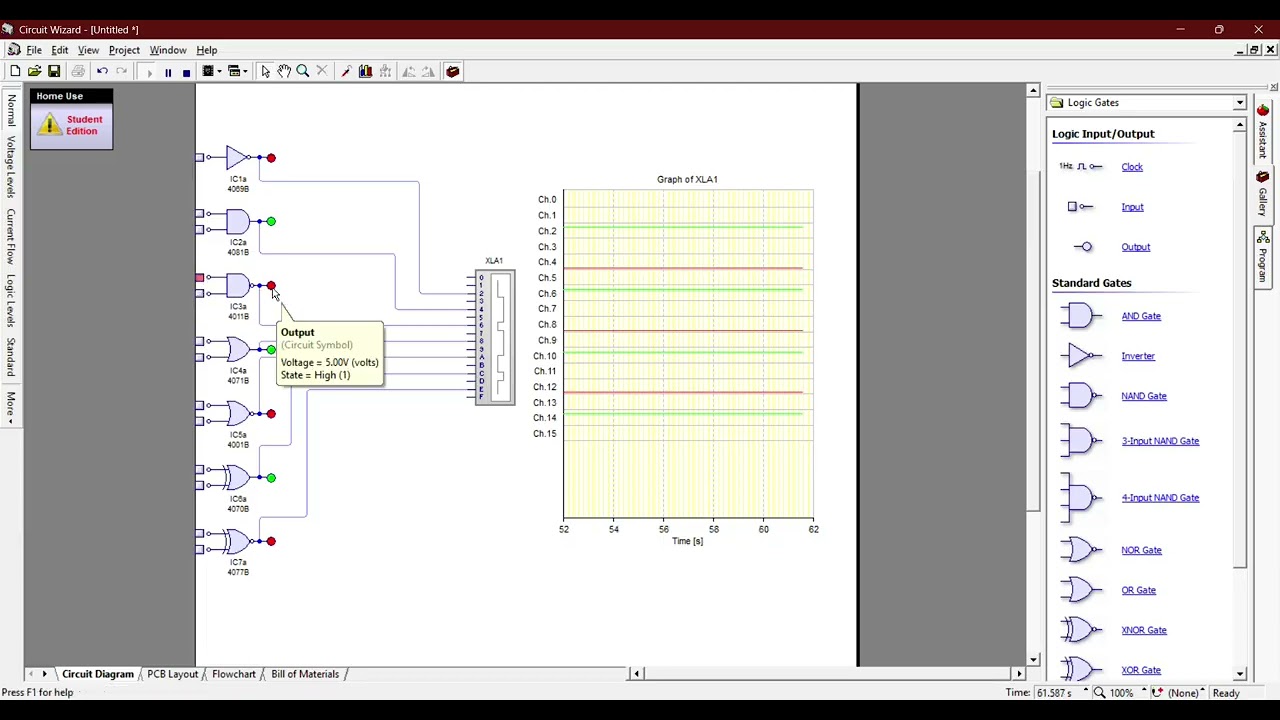
Task: Click the Inverter link
Action: click(1138, 356)
